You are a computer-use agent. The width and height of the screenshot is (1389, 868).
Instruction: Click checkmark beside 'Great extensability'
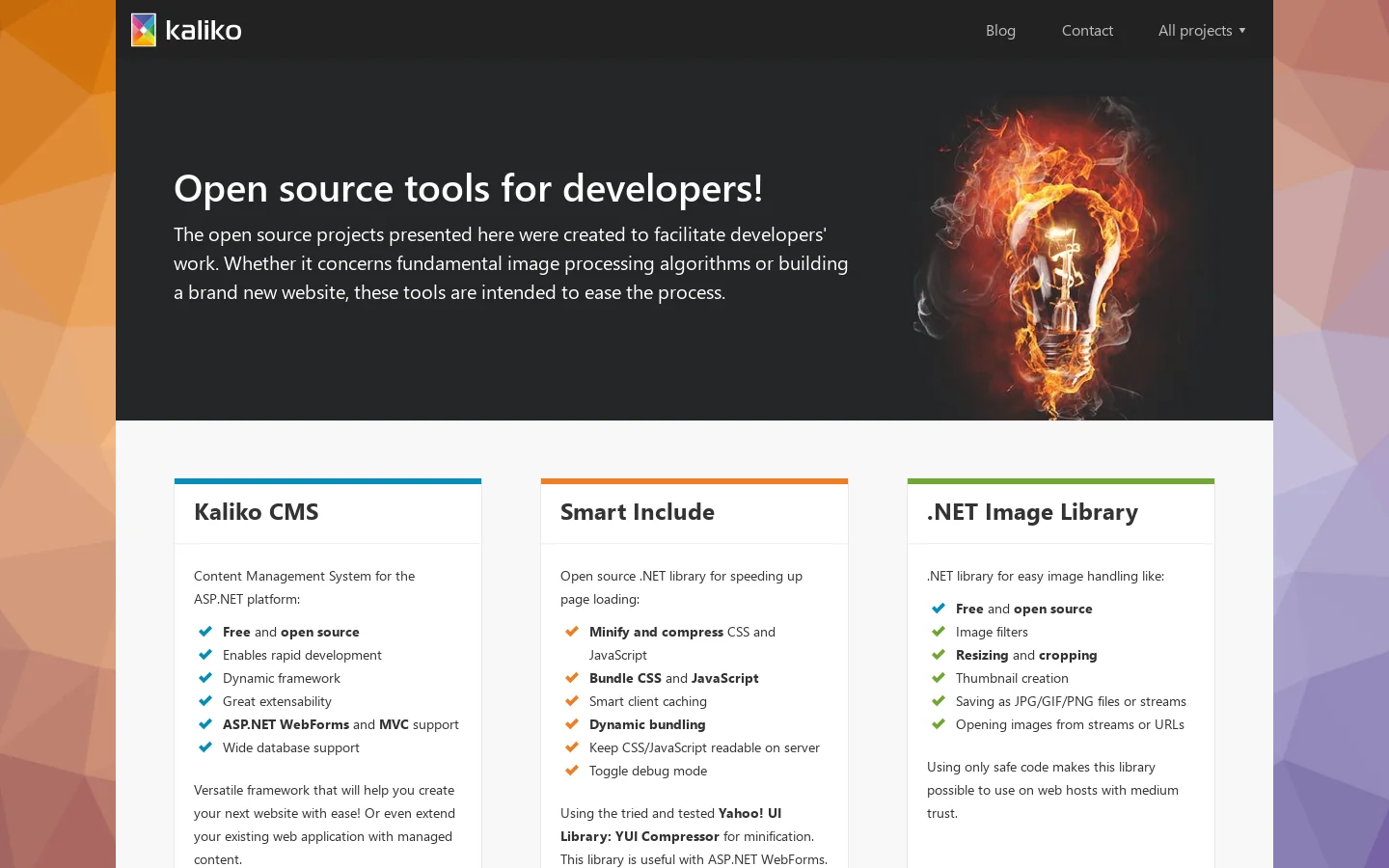204,701
